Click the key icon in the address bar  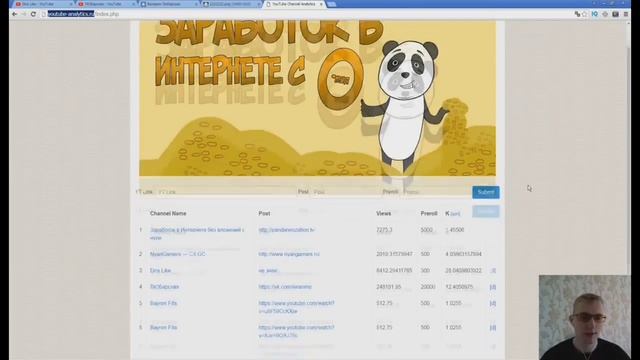577,14
